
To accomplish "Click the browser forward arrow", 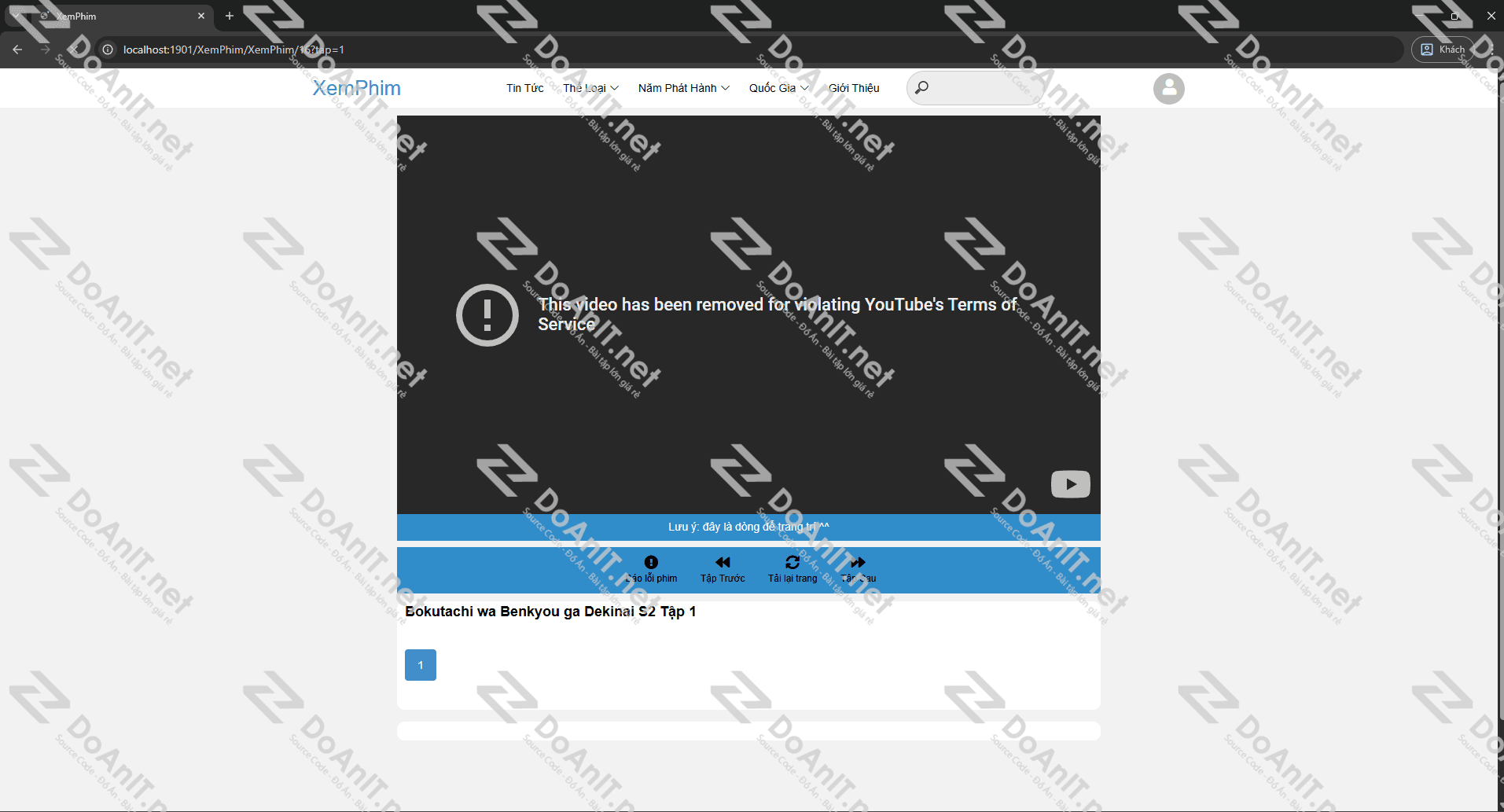I will 46,50.
